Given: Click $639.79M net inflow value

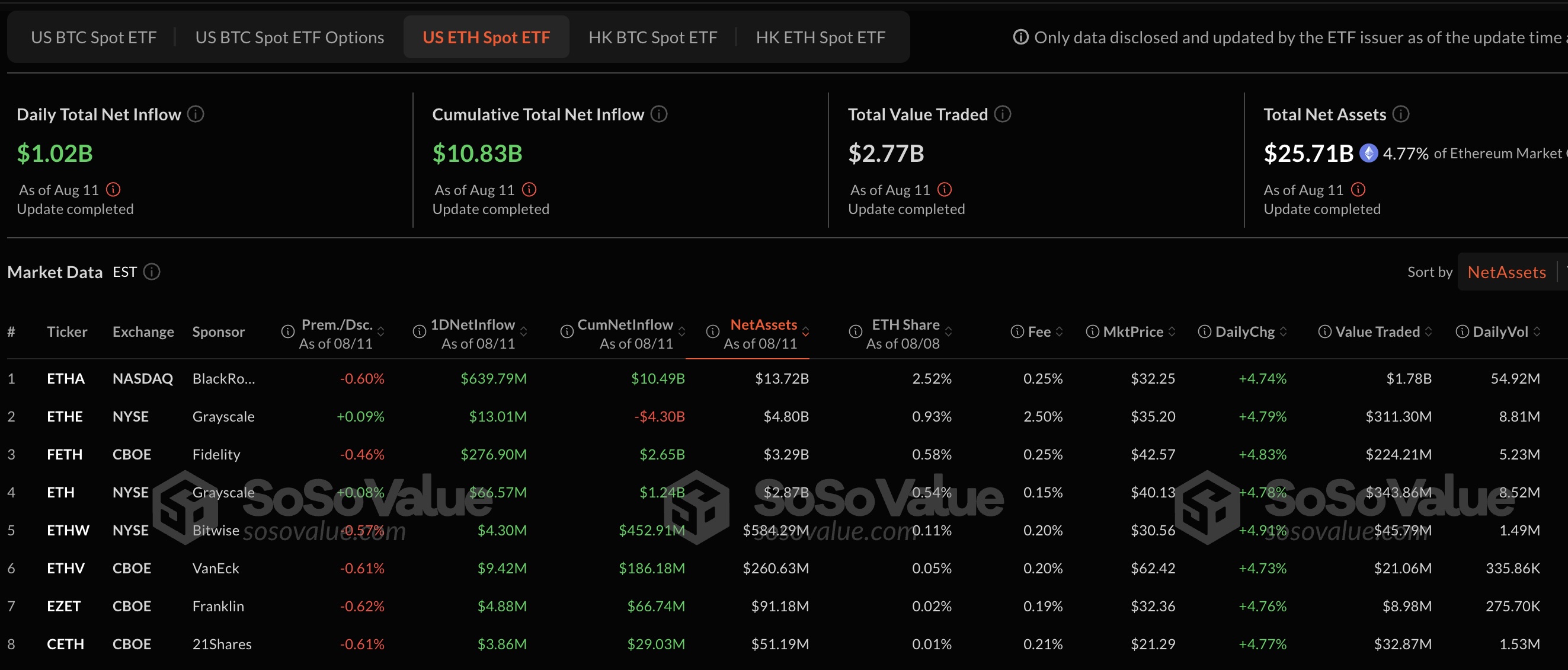Looking at the screenshot, I should 494,378.
